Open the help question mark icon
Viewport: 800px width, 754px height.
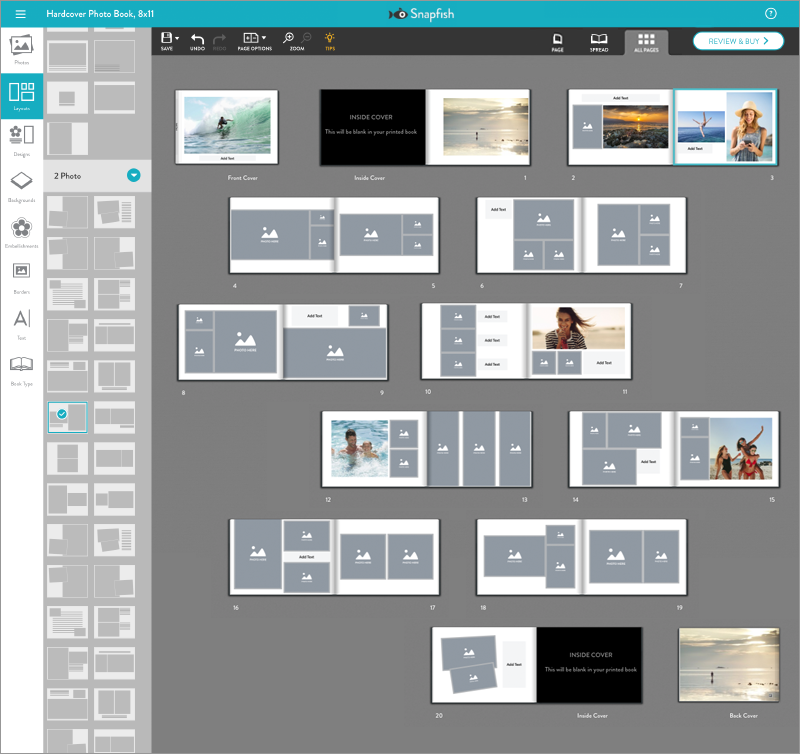pyautogui.click(x=771, y=14)
